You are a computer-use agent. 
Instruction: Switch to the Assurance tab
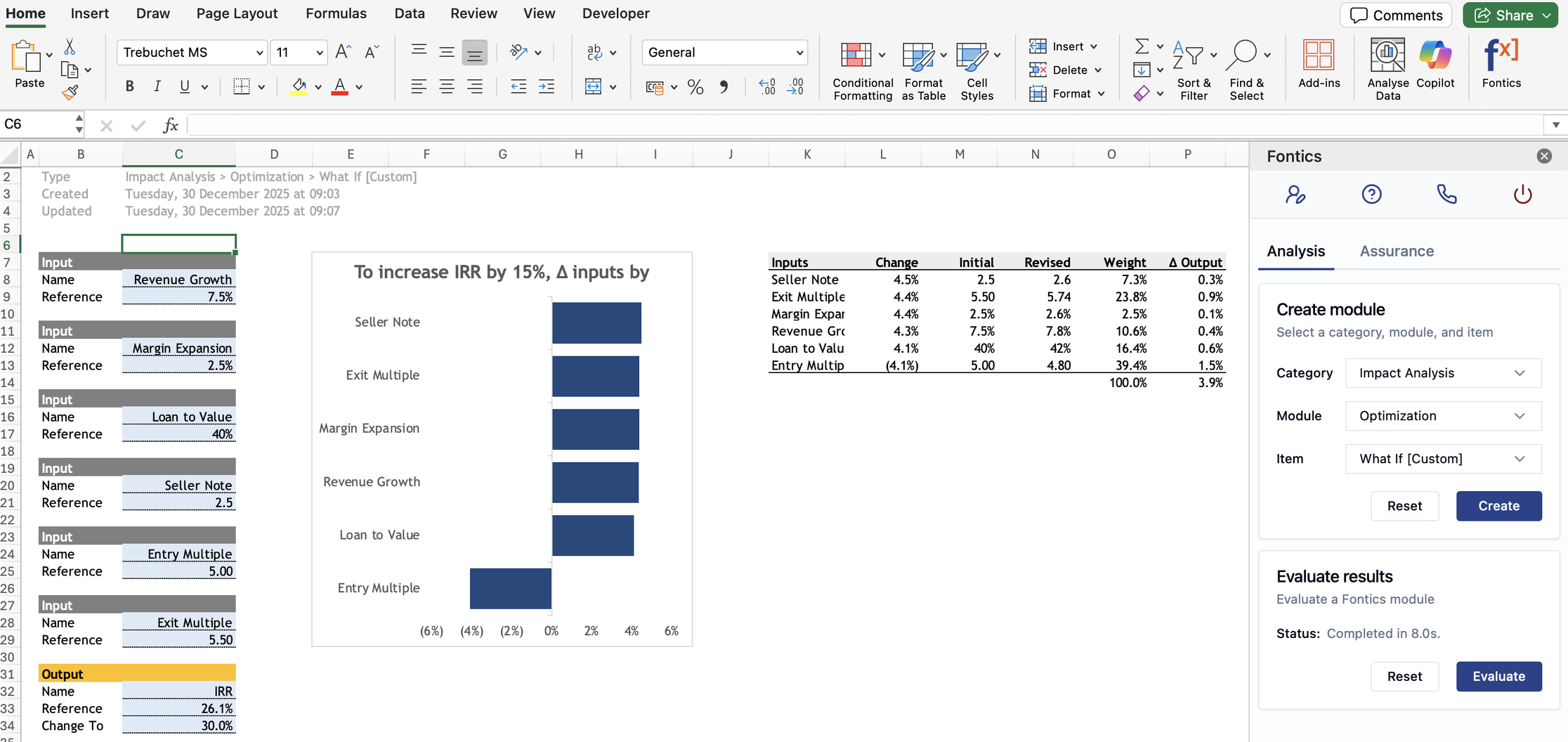1396,252
